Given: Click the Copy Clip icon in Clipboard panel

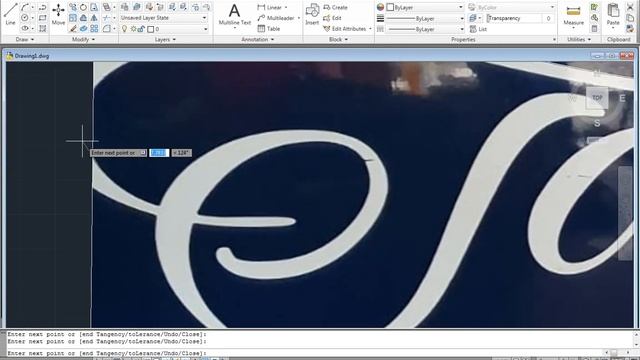Looking at the screenshot, I should 630,18.
